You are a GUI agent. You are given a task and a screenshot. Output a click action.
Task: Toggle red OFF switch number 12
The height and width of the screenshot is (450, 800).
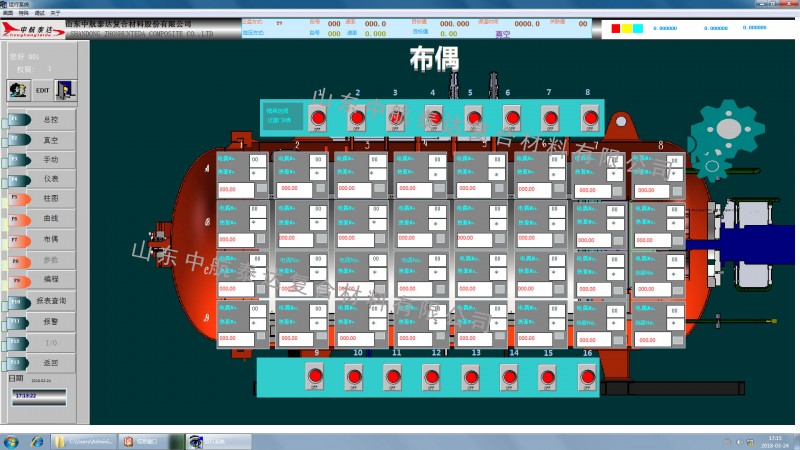(432, 377)
